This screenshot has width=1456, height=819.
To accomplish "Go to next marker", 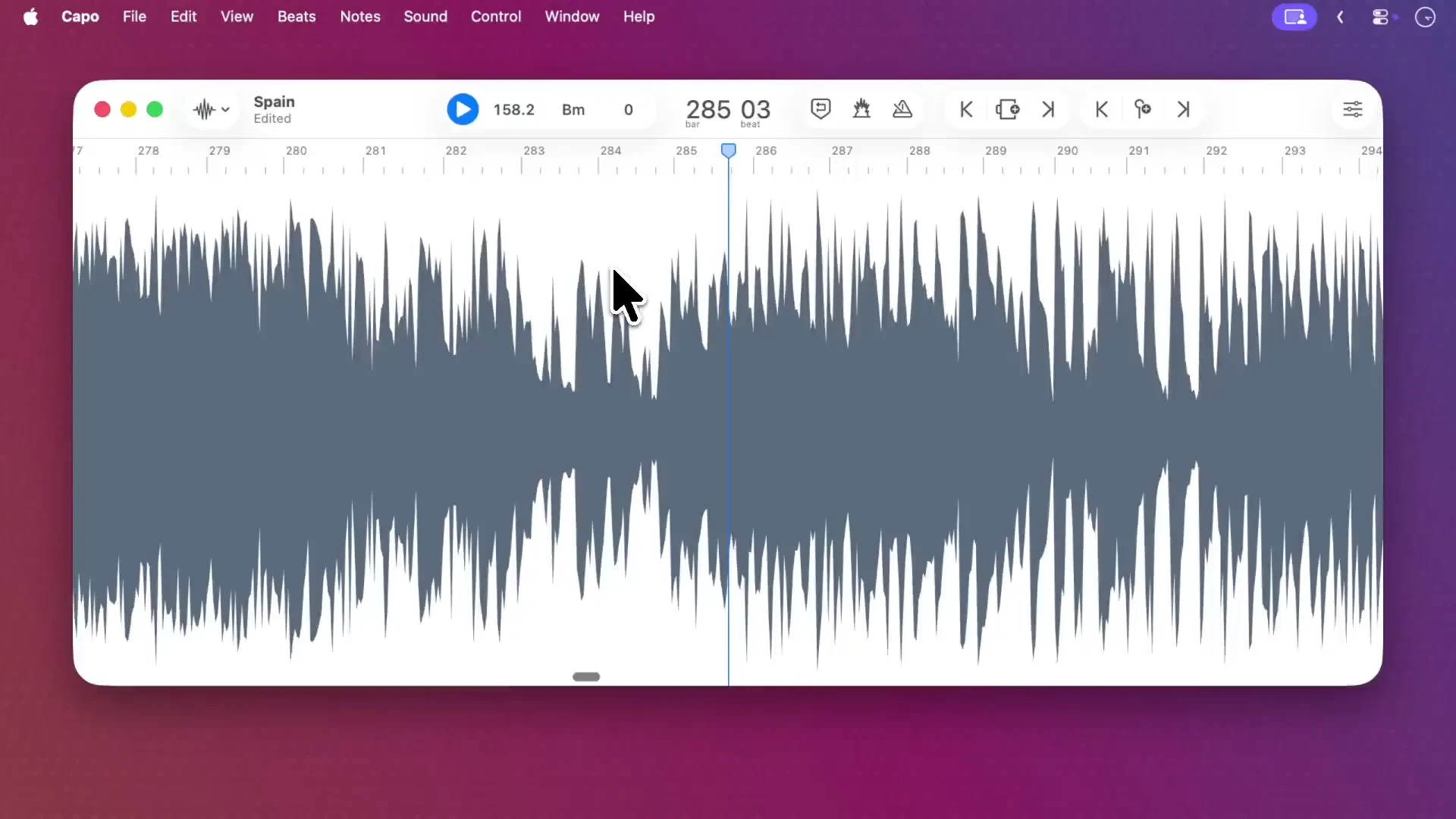I will 1183,109.
